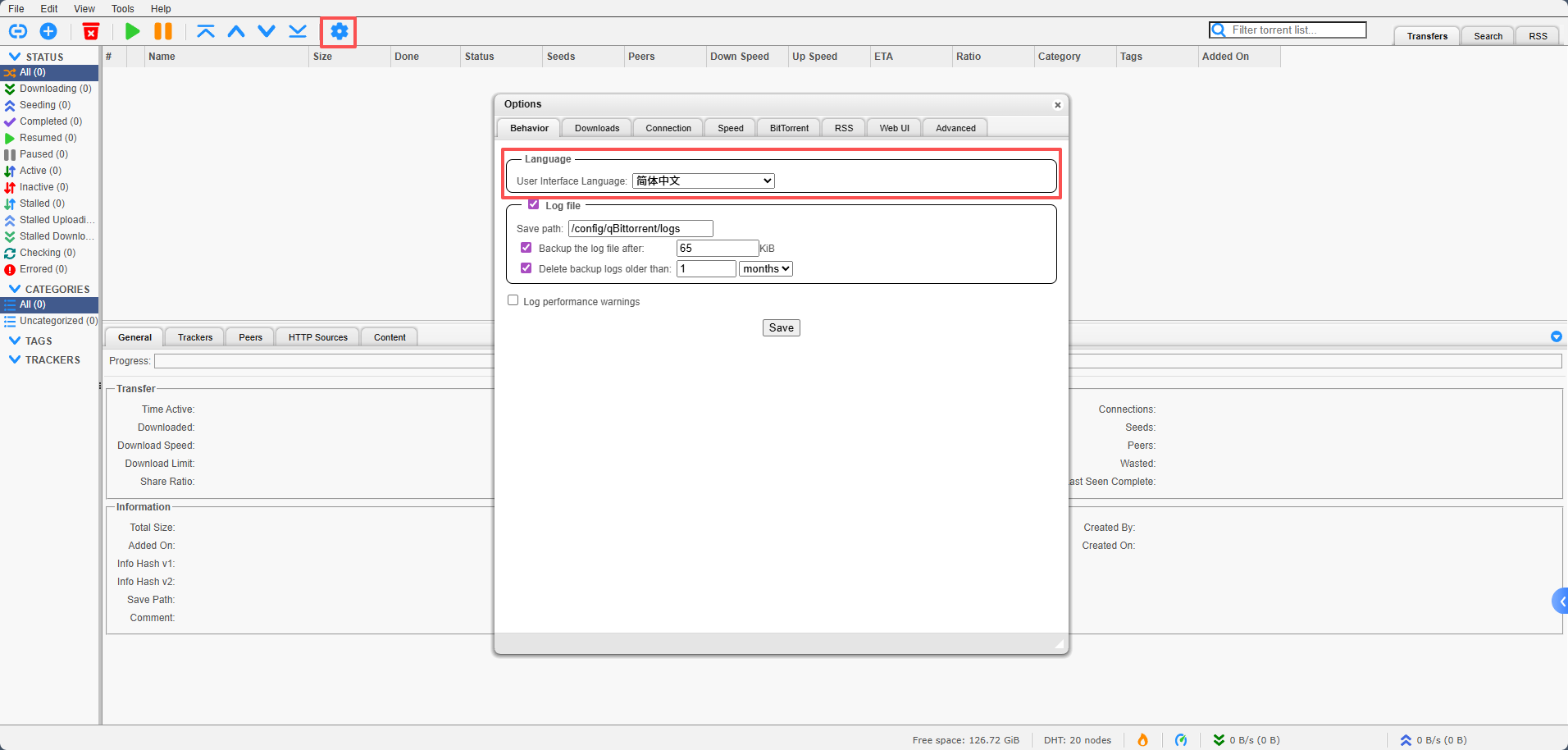Collapse the CATEGORIES sidebar section

[15, 289]
